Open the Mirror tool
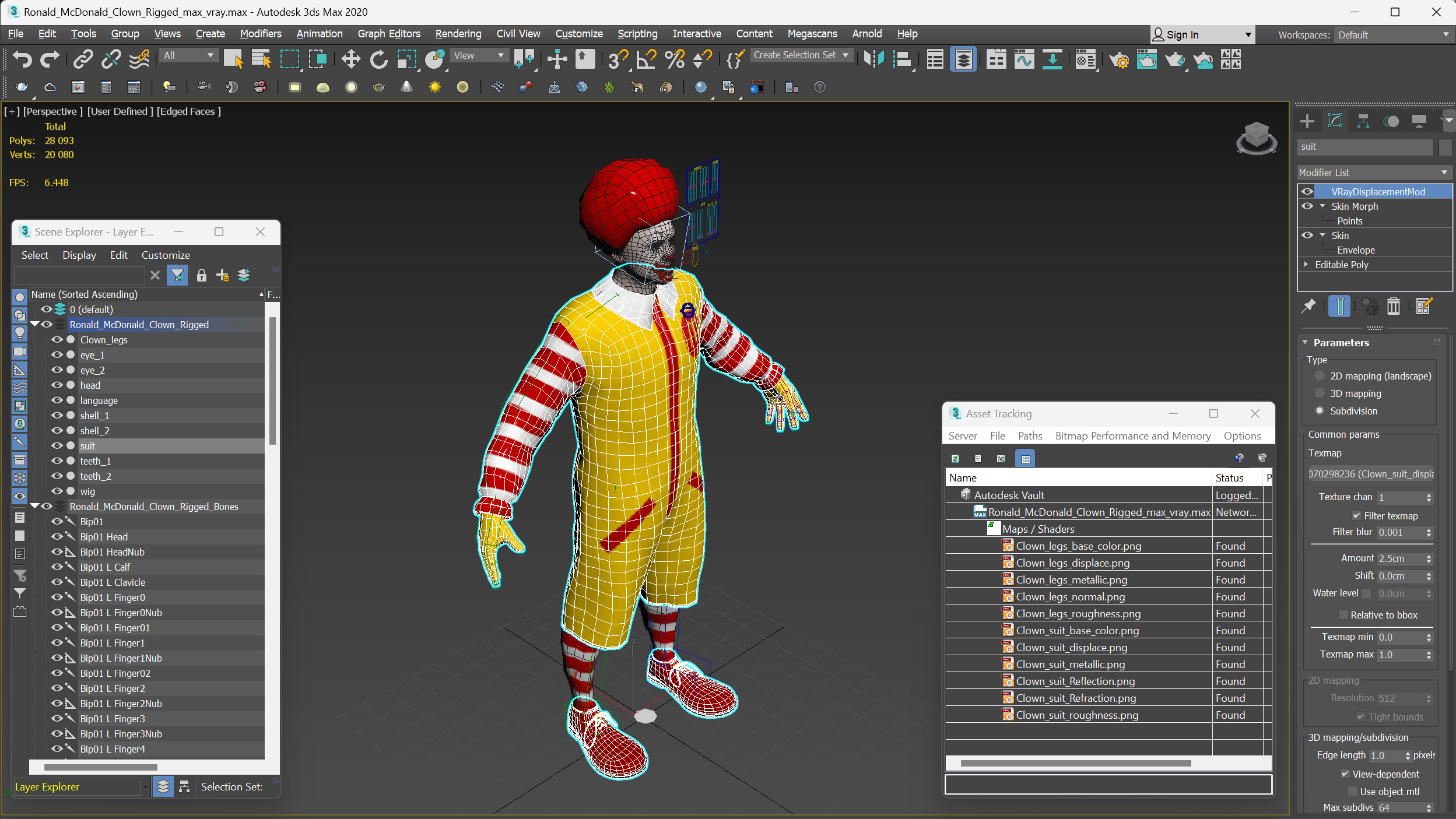Screen dimensions: 1456x819 point(873,59)
